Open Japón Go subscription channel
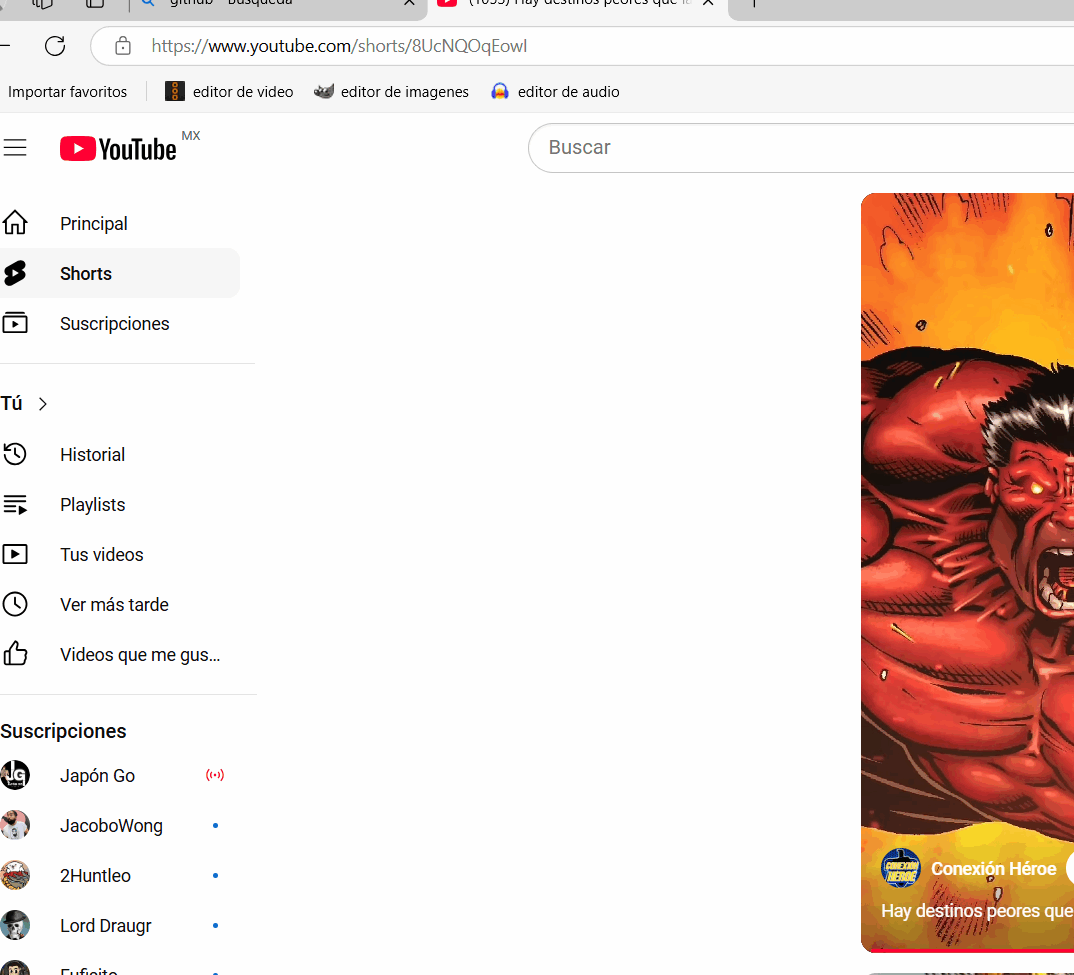Image resolution: width=1074 pixels, height=975 pixels. pyautogui.click(x=120, y=775)
